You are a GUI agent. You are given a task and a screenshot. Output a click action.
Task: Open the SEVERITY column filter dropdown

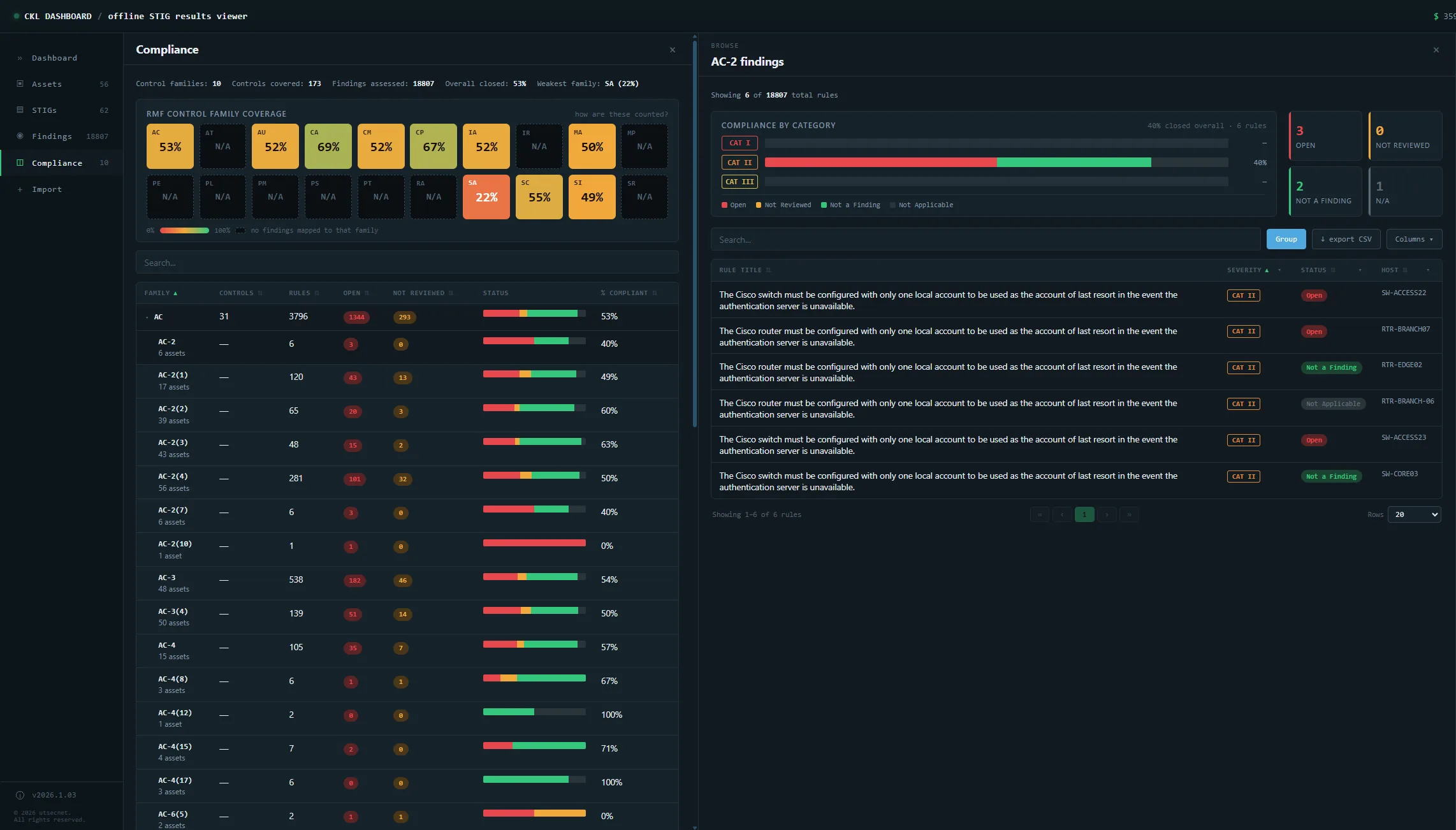1279,270
